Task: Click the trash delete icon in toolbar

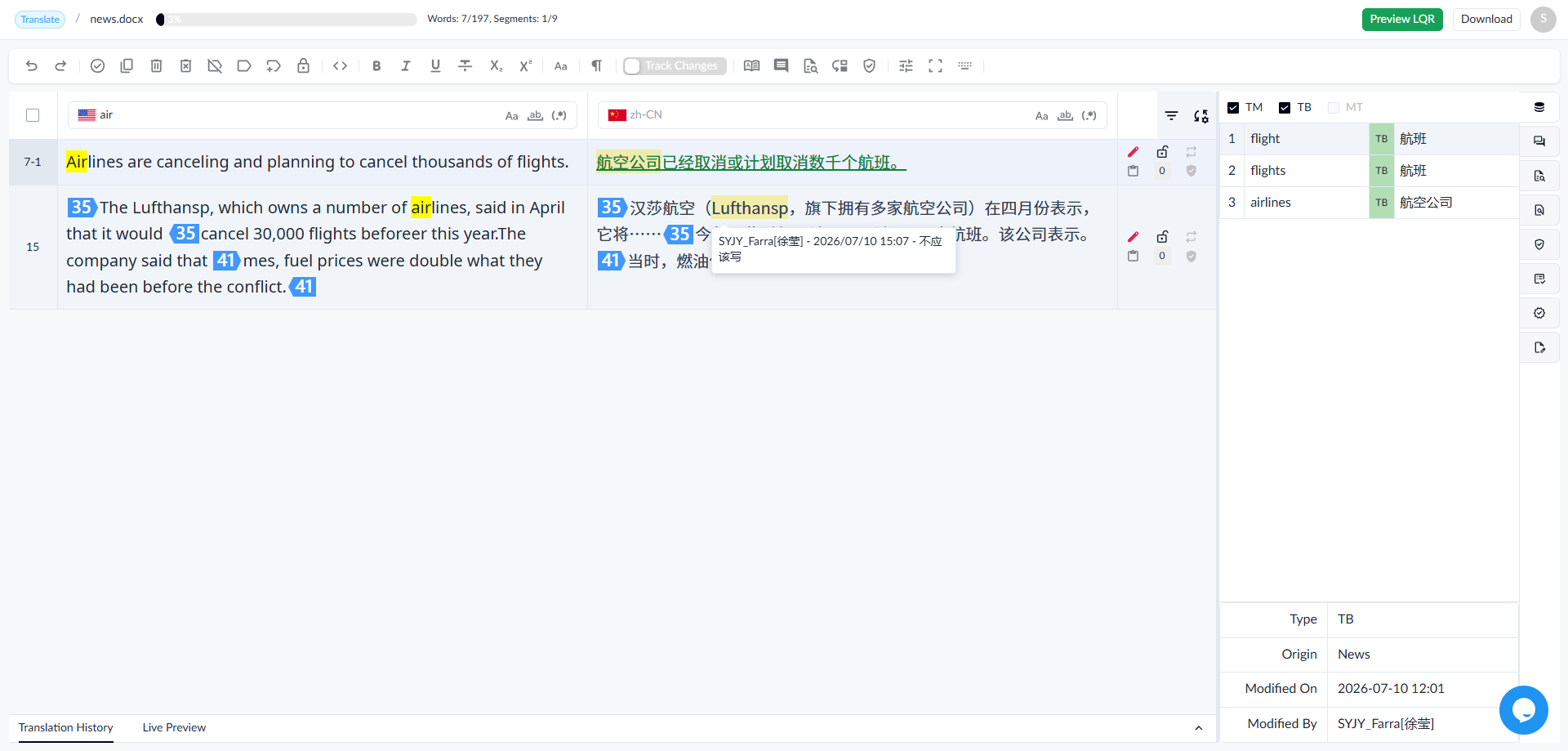Action: (156, 66)
